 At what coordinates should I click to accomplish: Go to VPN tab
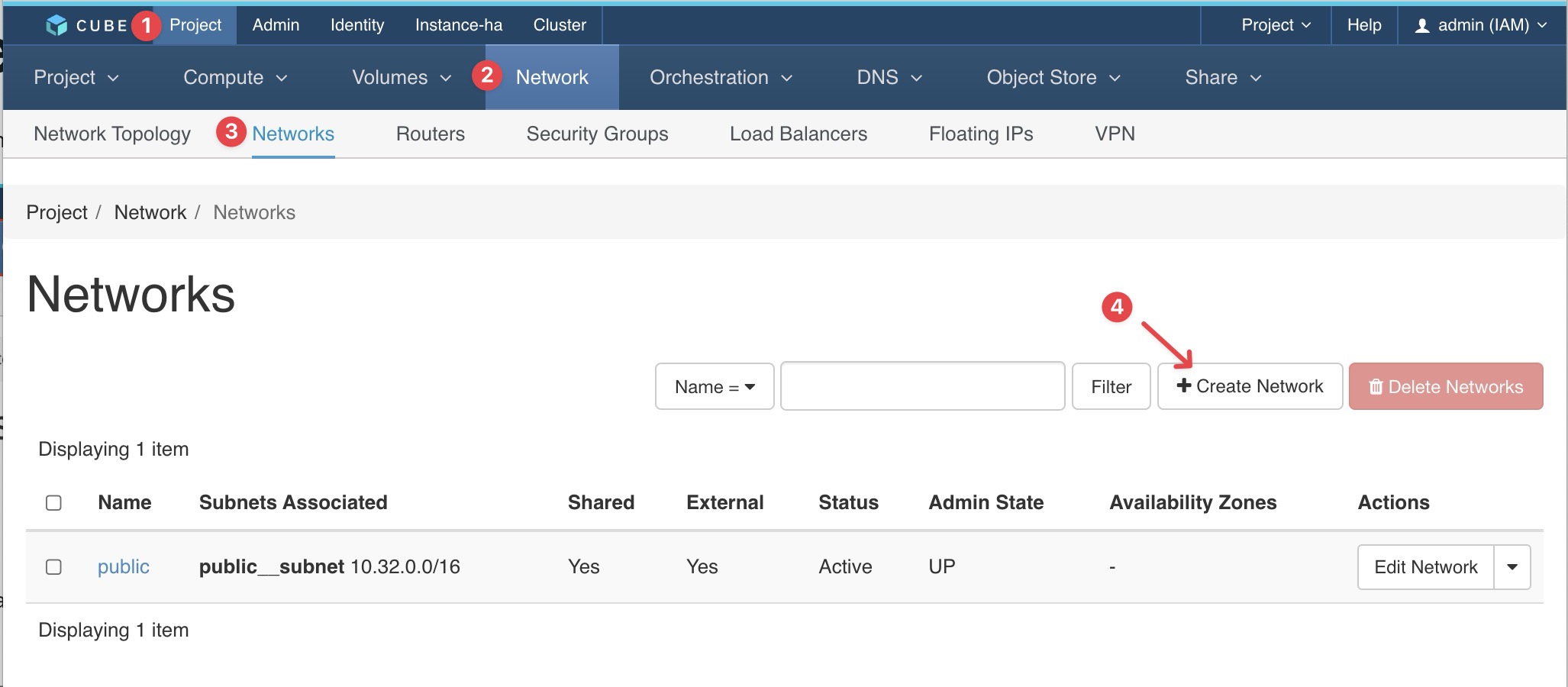coord(1115,134)
